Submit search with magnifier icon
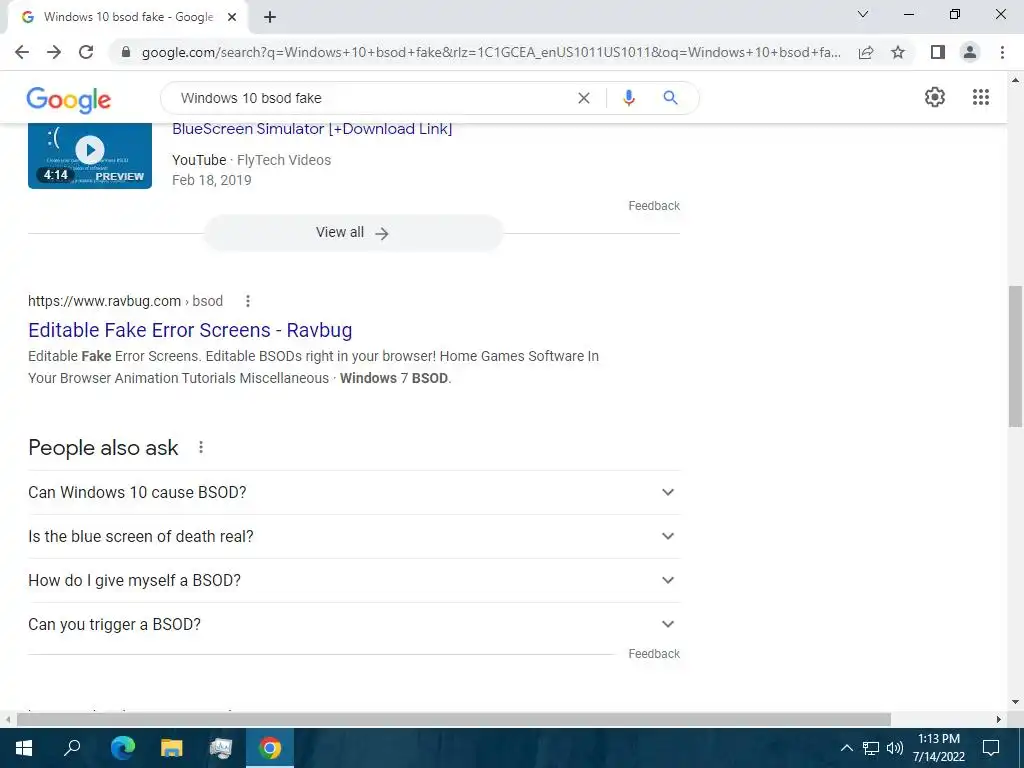 pos(670,98)
